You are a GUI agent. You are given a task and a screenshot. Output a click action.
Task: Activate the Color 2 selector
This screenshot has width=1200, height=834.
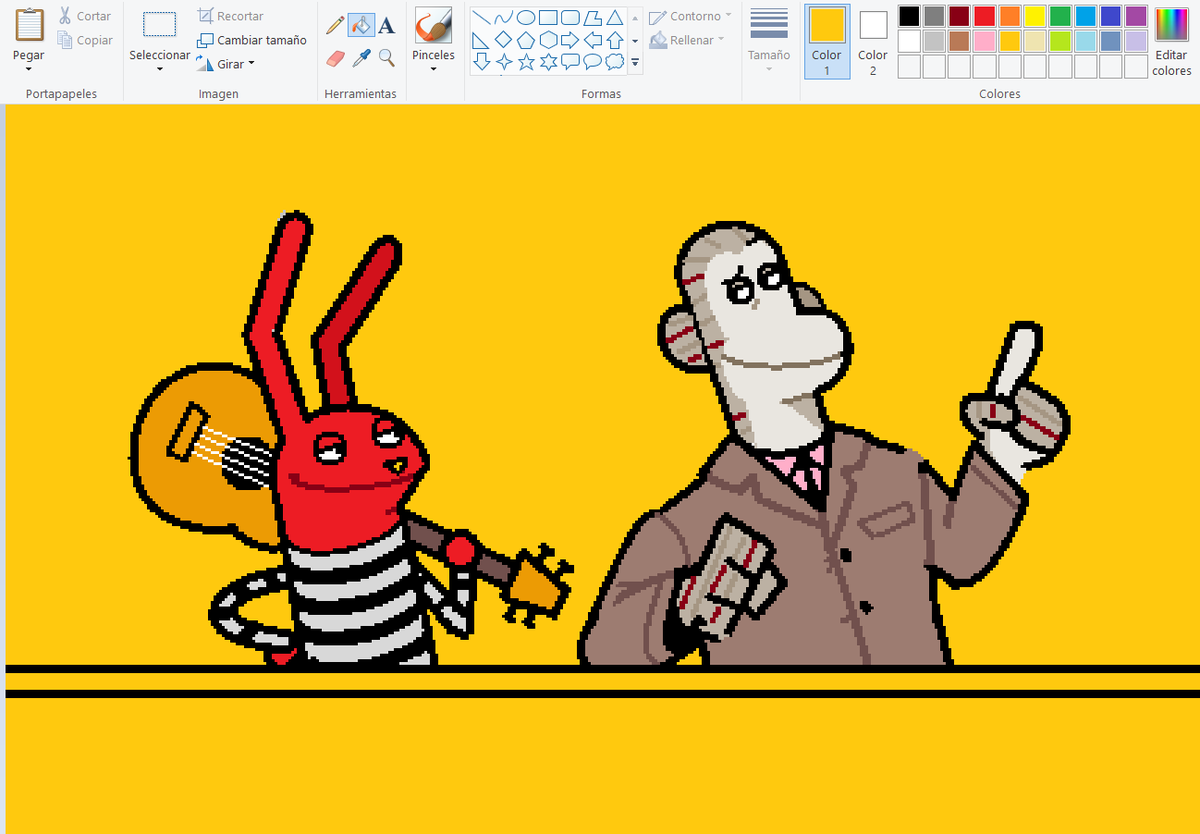pos(873,41)
